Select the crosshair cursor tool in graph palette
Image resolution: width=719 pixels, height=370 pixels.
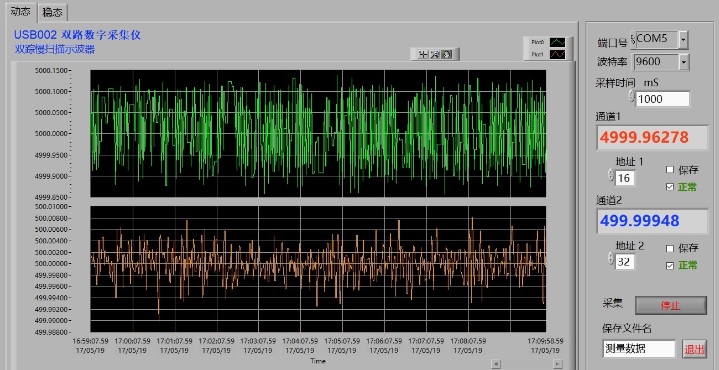click(423, 54)
